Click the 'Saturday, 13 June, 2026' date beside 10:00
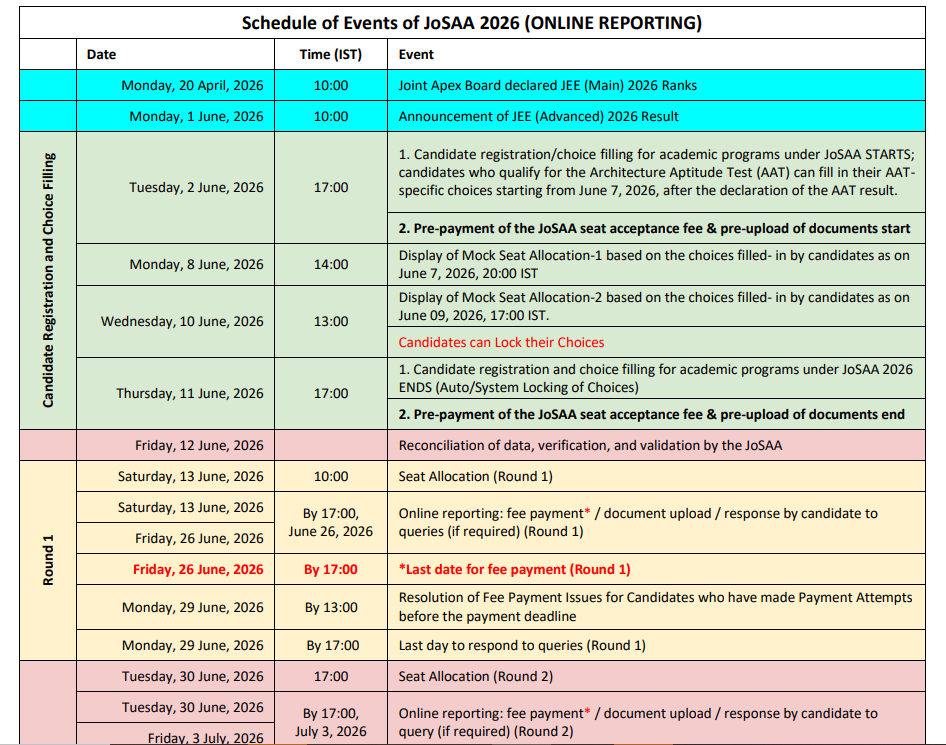This screenshot has height=745, width=946. pyautogui.click(x=191, y=477)
